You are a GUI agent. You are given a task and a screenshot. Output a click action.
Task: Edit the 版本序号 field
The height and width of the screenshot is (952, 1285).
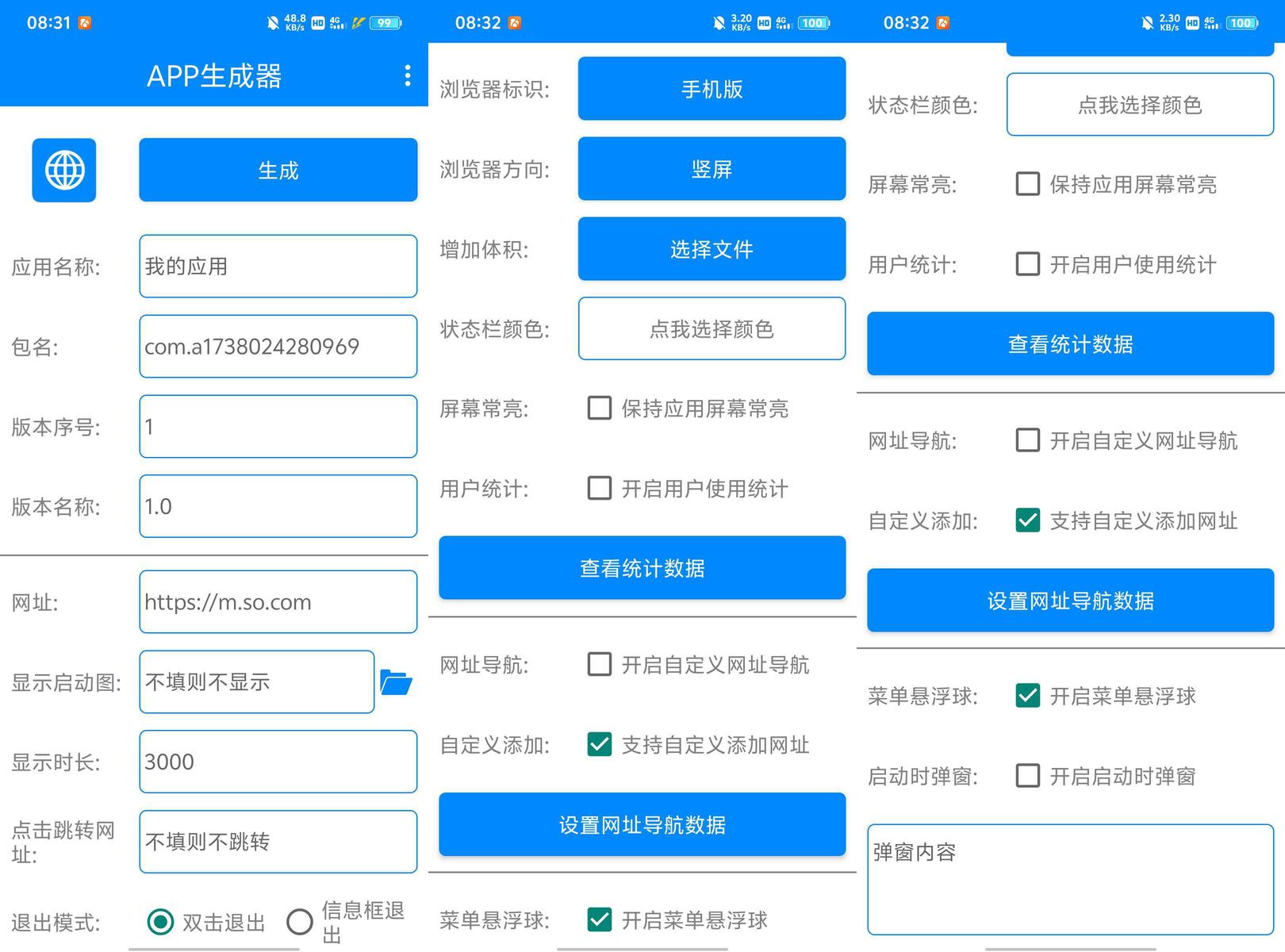pos(278,426)
